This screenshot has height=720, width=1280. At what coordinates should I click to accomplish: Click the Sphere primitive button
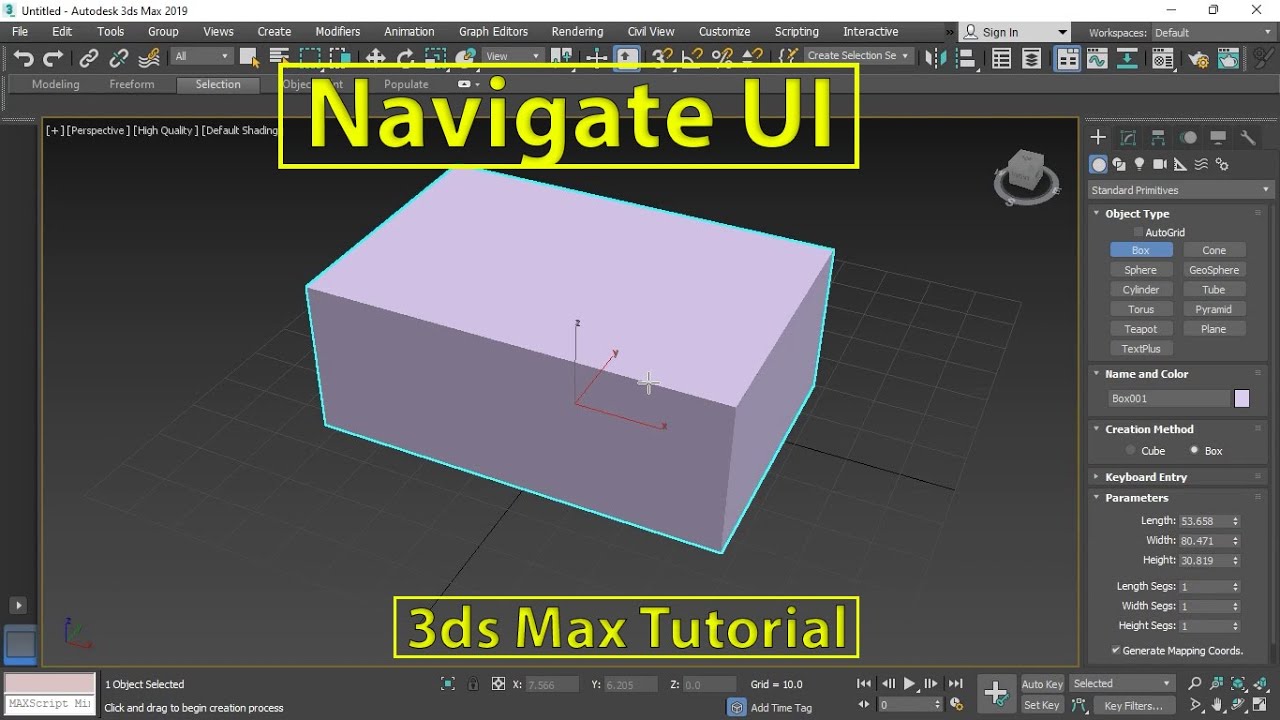pos(1141,270)
